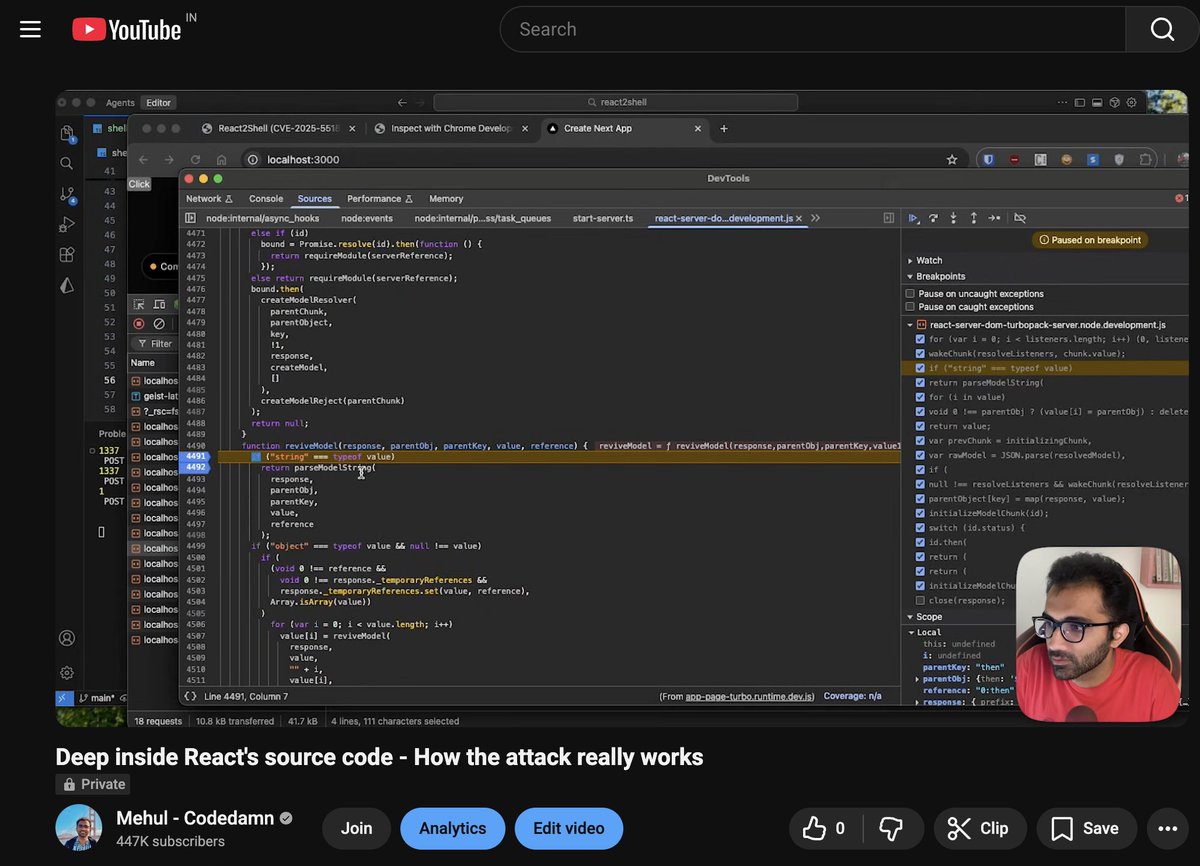Open VS Code Extensions icon
Viewport: 1200px width, 866px height.
pyautogui.click(x=67, y=255)
